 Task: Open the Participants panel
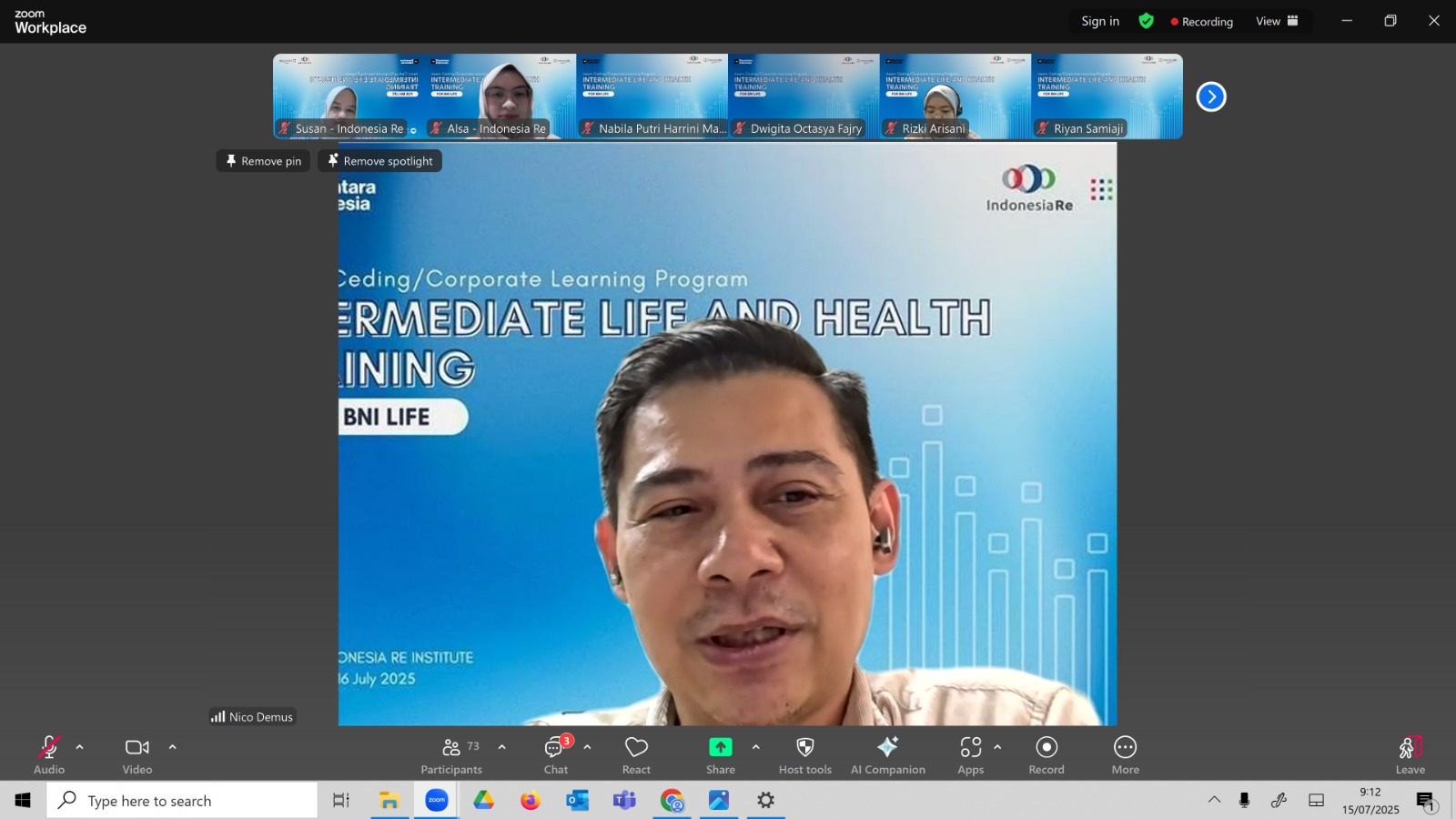click(451, 755)
